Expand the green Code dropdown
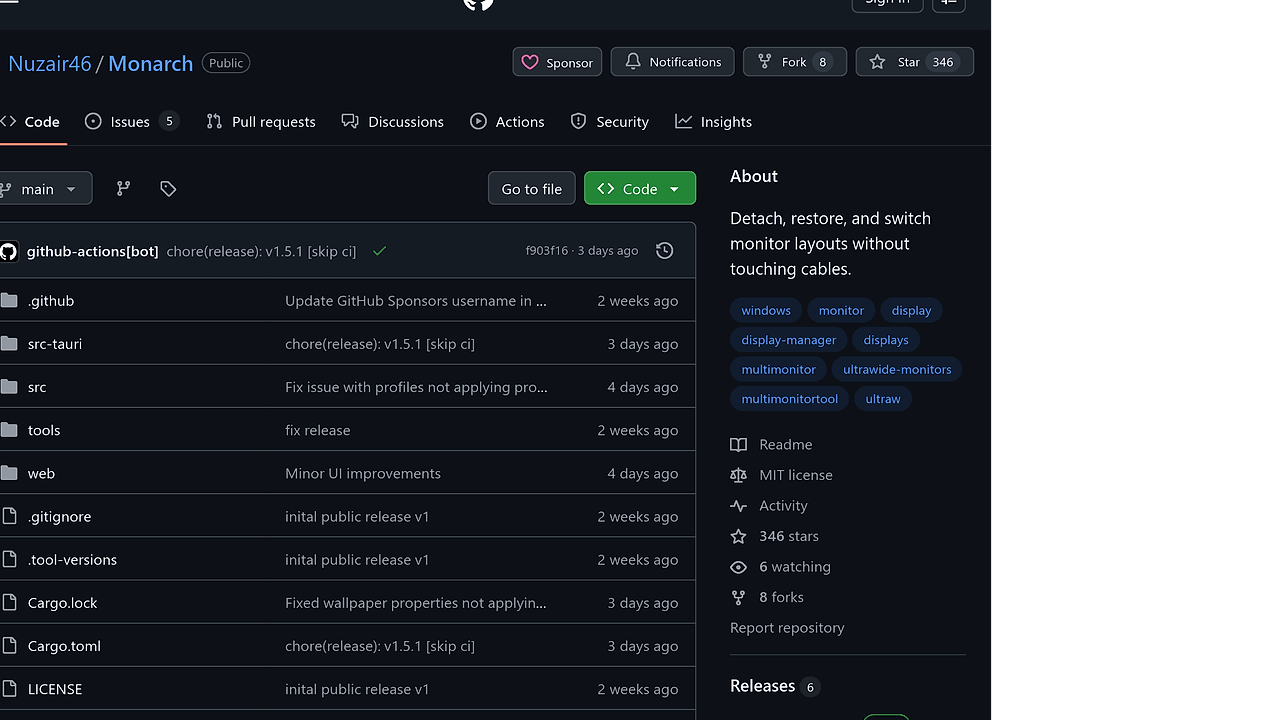Image resolution: width=1280 pixels, height=720 pixels. click(640, 188)
